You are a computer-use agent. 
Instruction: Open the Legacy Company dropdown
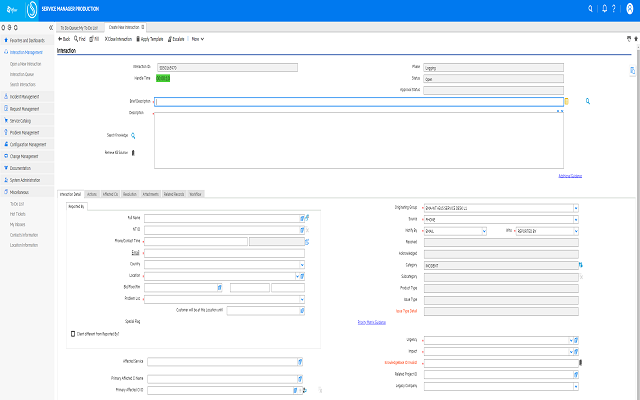click(x=576, y=386)
